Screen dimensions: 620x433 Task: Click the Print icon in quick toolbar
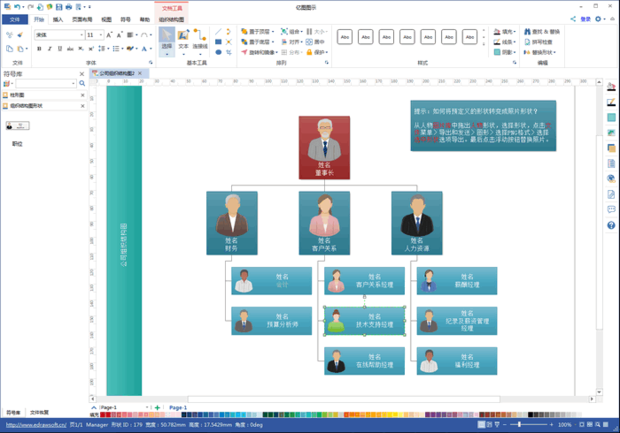(x=69, y=7)
